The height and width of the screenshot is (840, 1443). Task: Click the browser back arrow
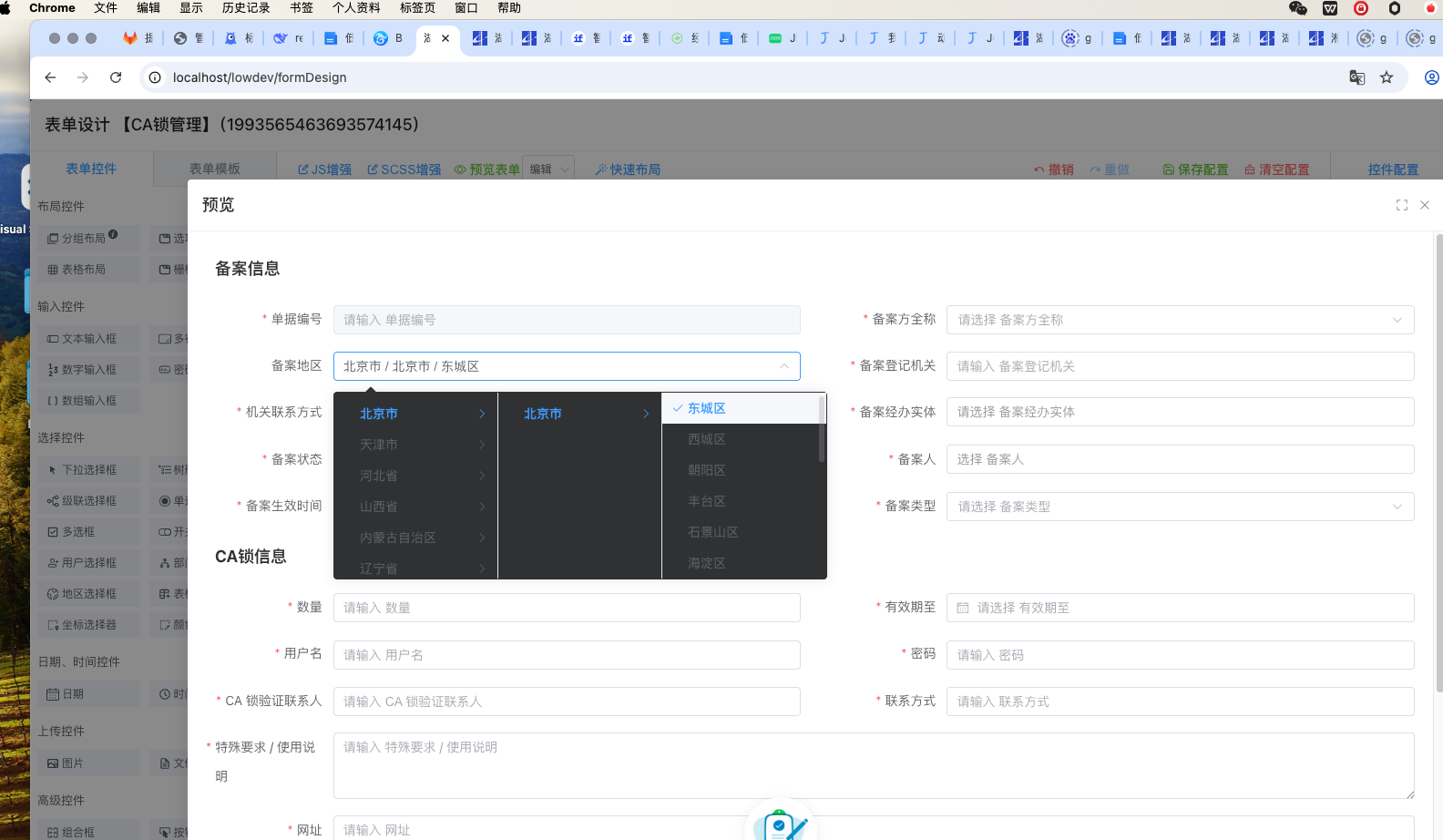tap(50, 77)
